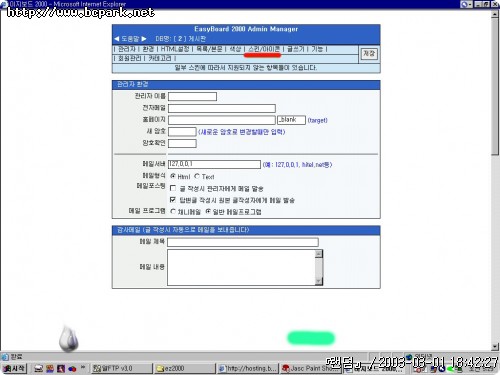Click the '감사메일' section header text
This screenshot has width=500, height=375.
(183, 230)
